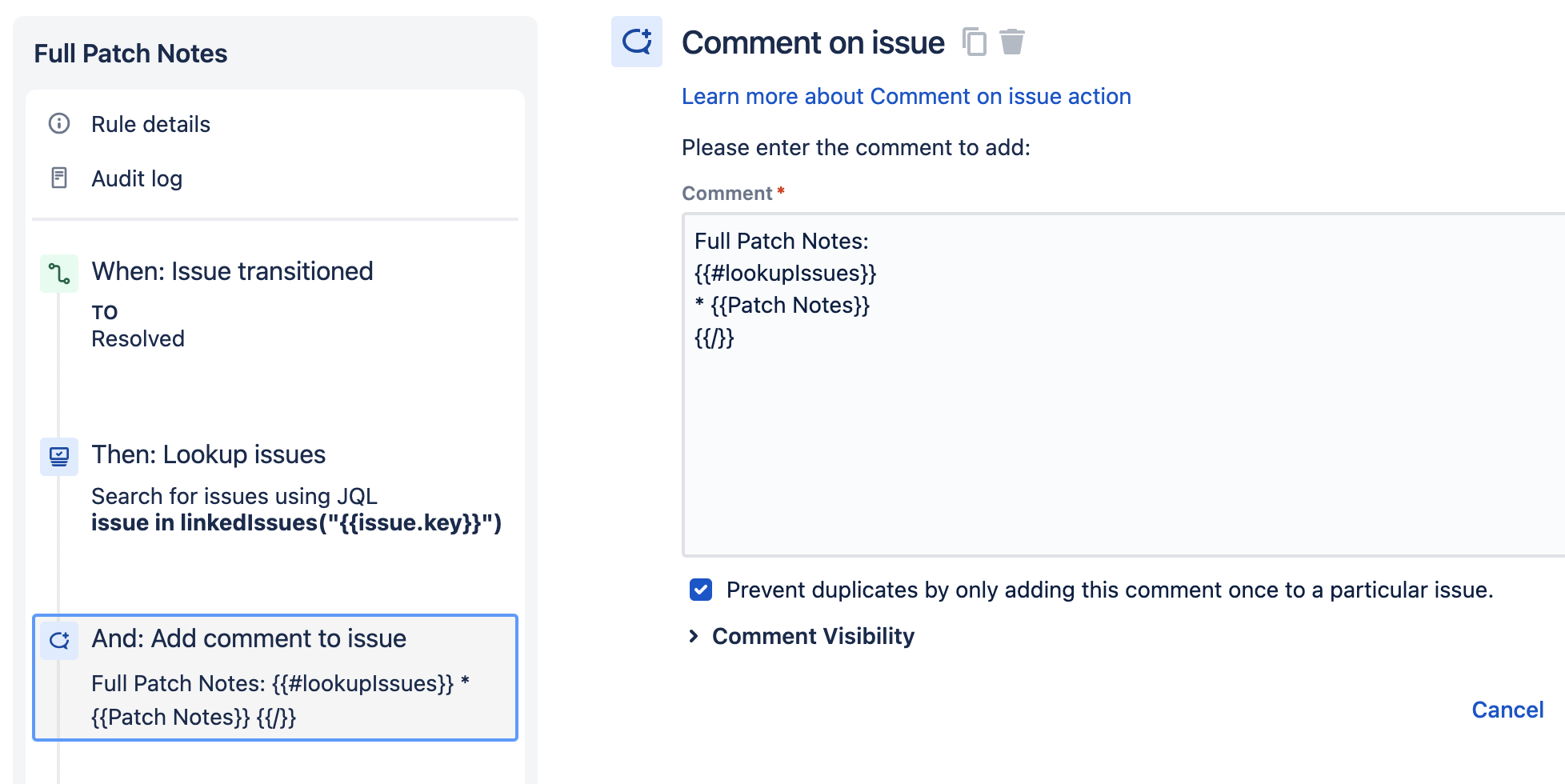Screen dimensions: 1565x784
Task: Select the "And: Add comment to issue" step
Action: (250, 638)
